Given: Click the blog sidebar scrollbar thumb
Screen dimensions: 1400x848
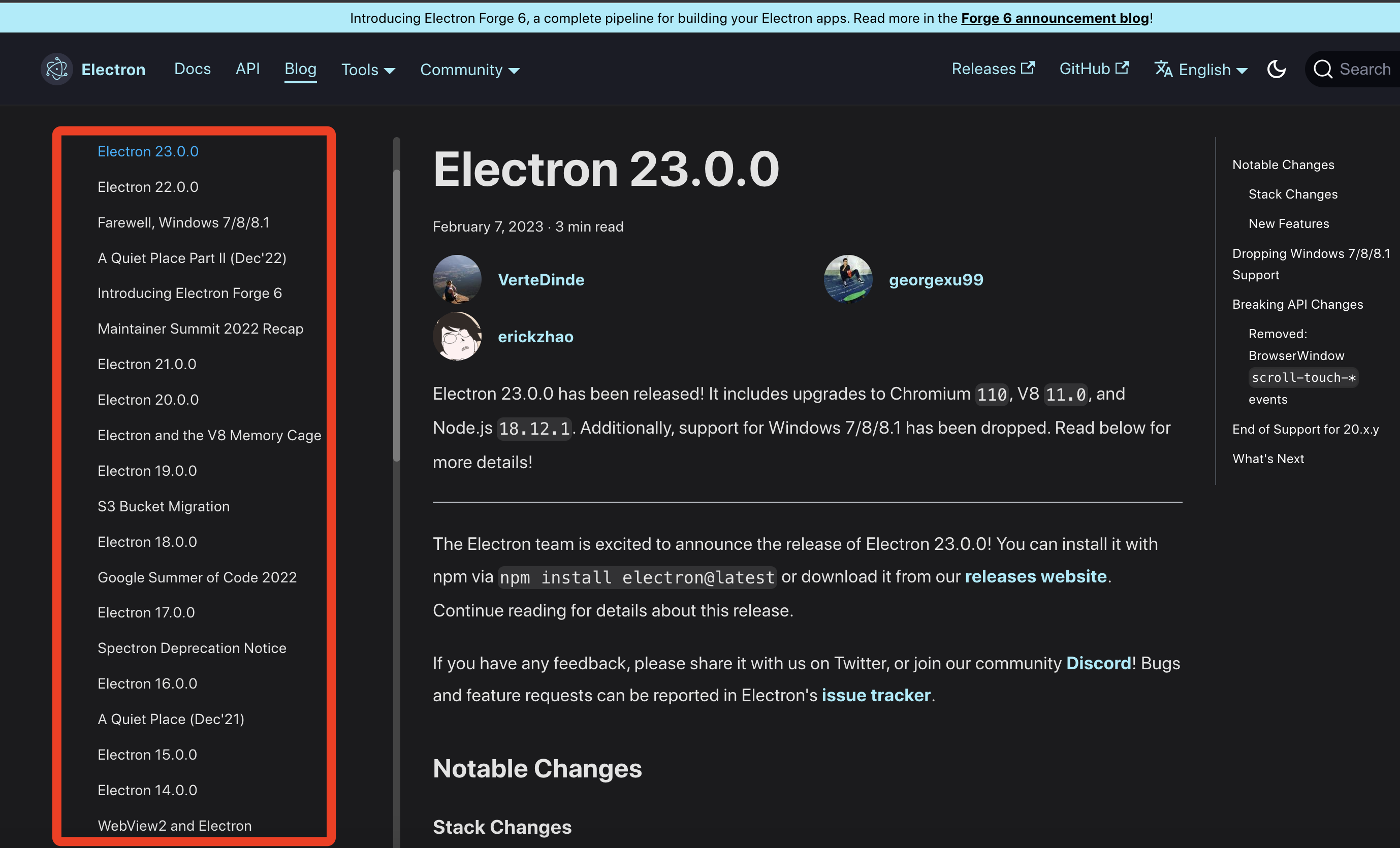Looking at the screenshot, I should (x=397, y=315).
